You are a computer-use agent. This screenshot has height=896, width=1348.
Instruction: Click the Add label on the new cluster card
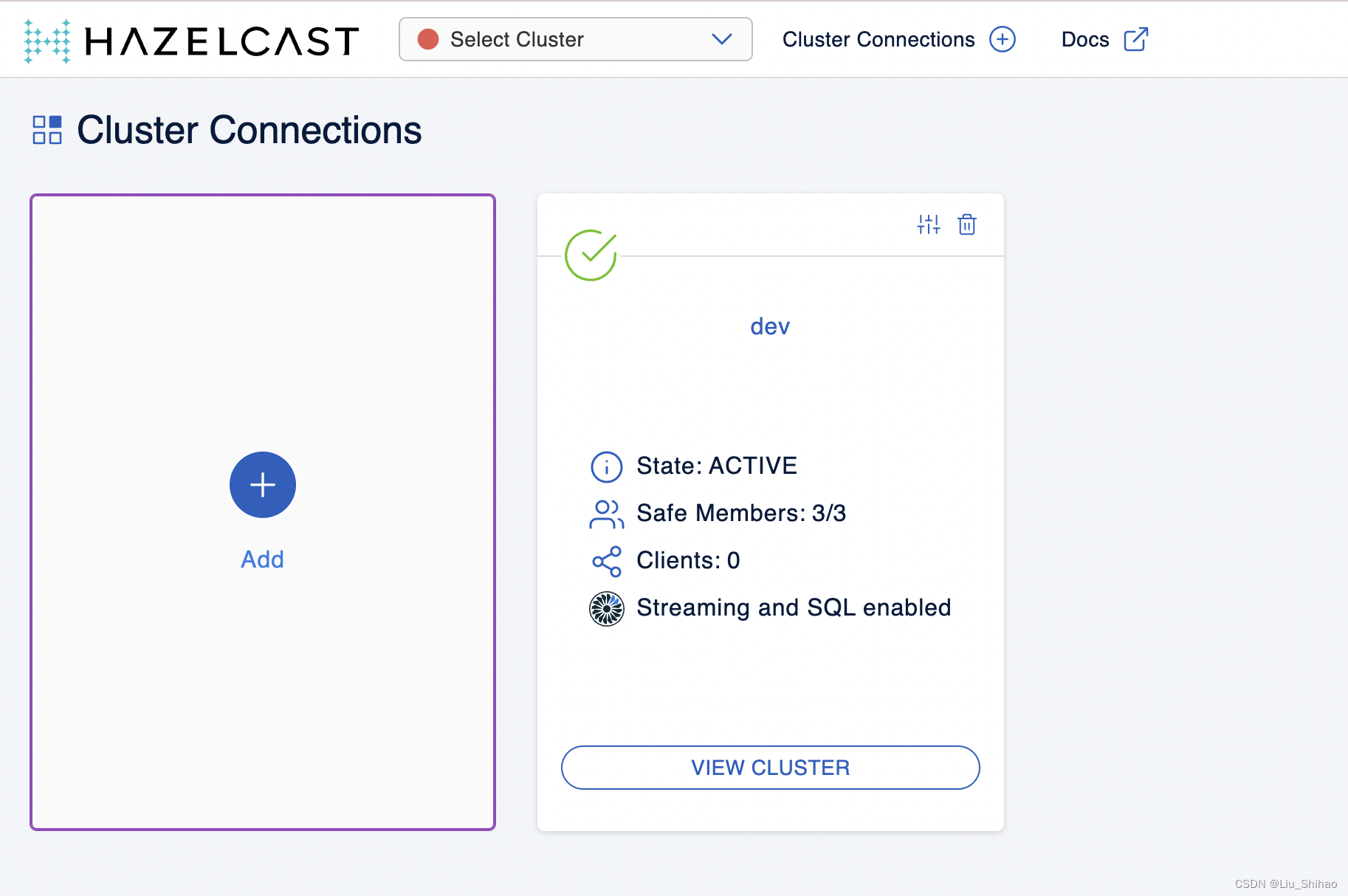pyautogui.click(x=262, y=559)
